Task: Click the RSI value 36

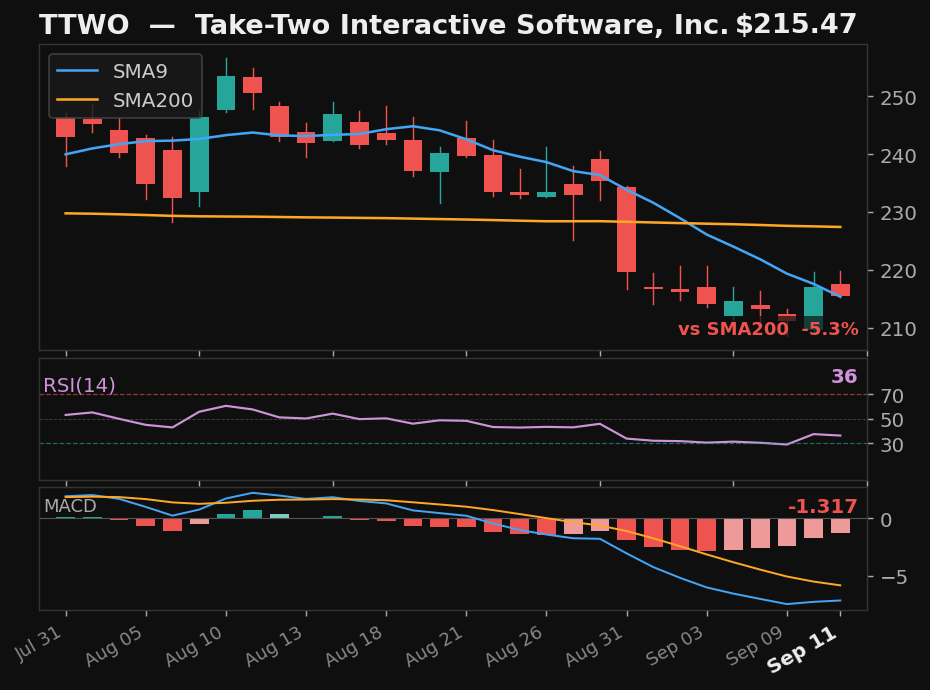Action: click(844, 376)
